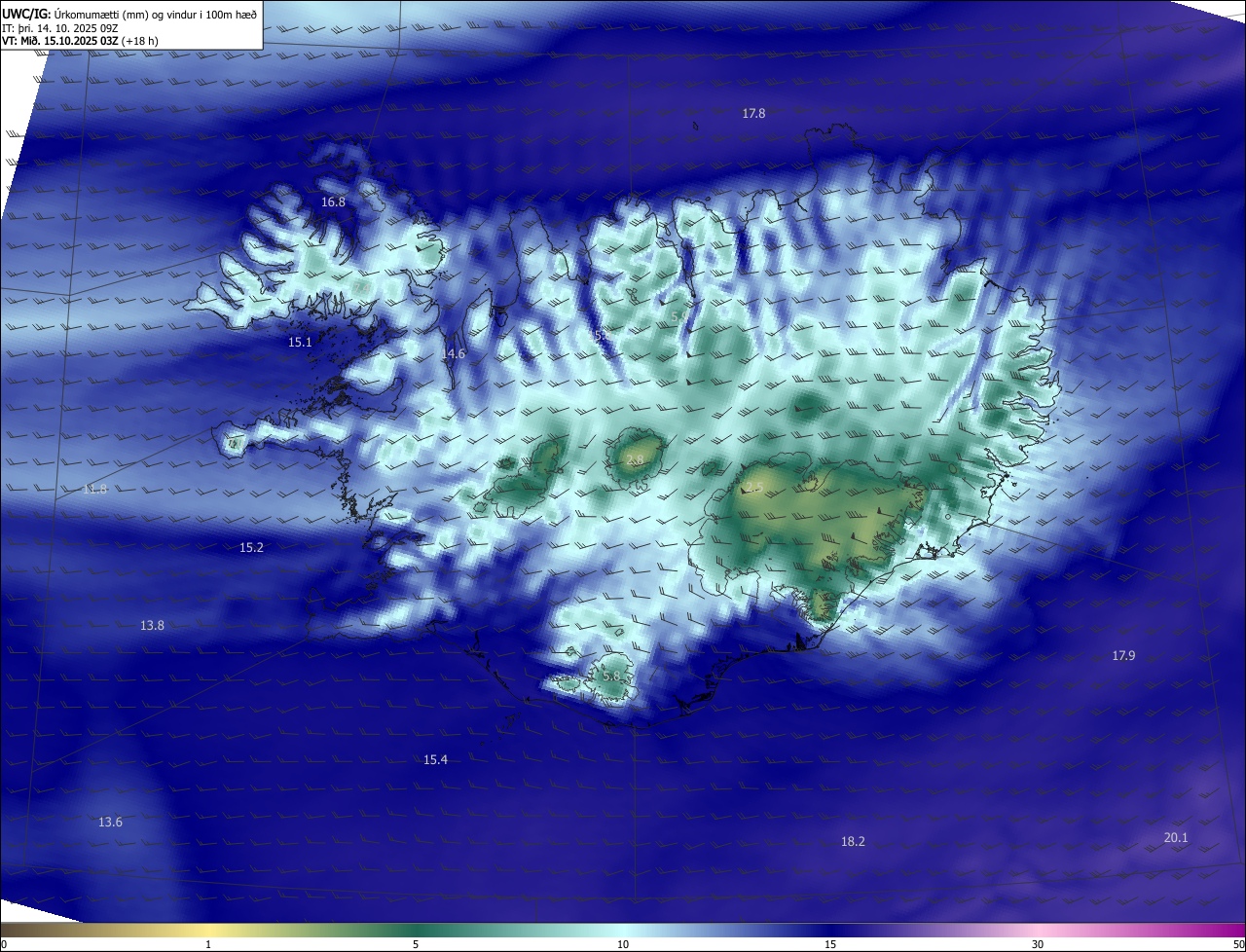Viewport: 1246px width, 952px height.
Task: Click the '10' tick on the color scale
Action: click(x=623, y=944)
